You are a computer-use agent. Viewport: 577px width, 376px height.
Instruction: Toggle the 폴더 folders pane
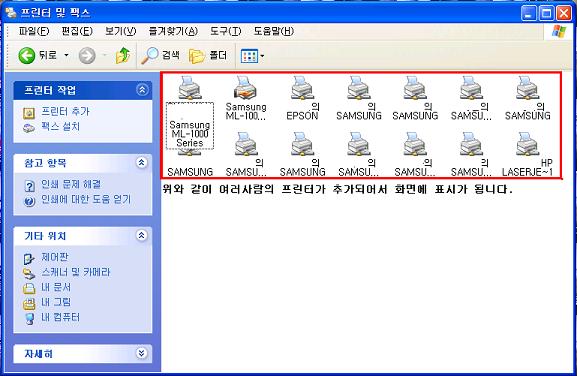point(208,56)
